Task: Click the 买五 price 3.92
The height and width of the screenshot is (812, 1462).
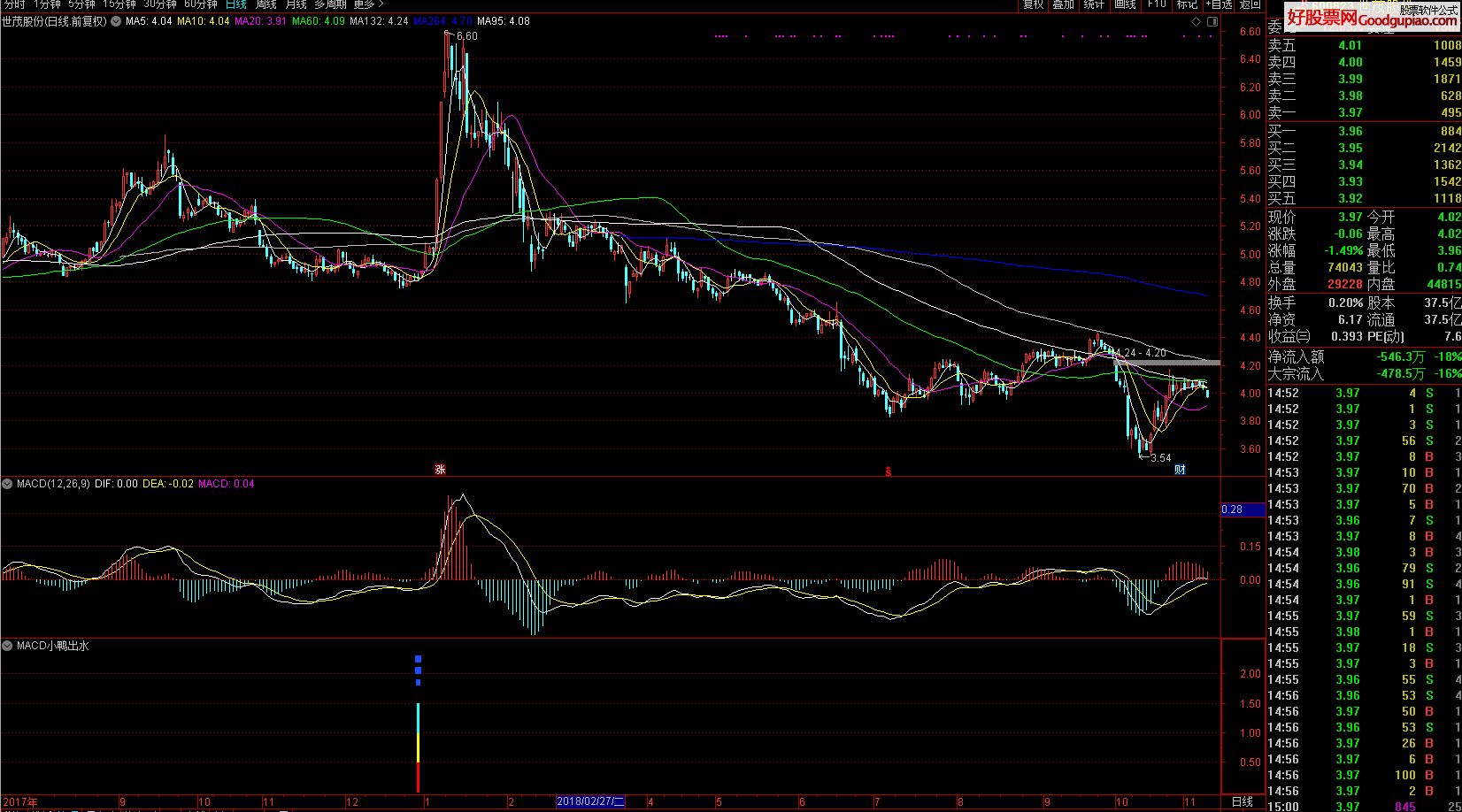Action: click(x=1350, y=198)
